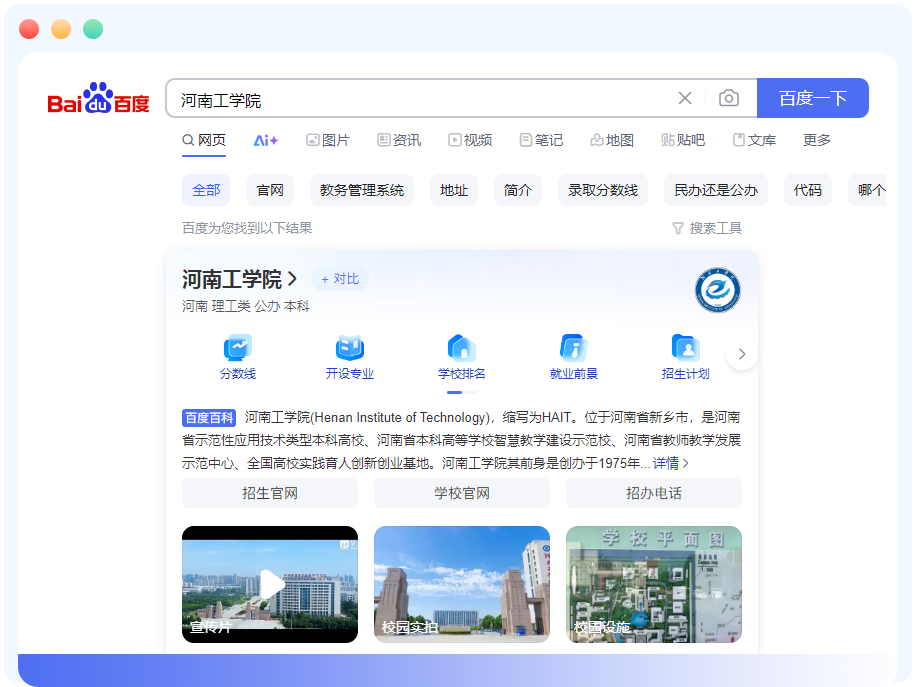Click the 百度百科 tag
Viewport: 916px width, 687px height.
click(209, 418)
